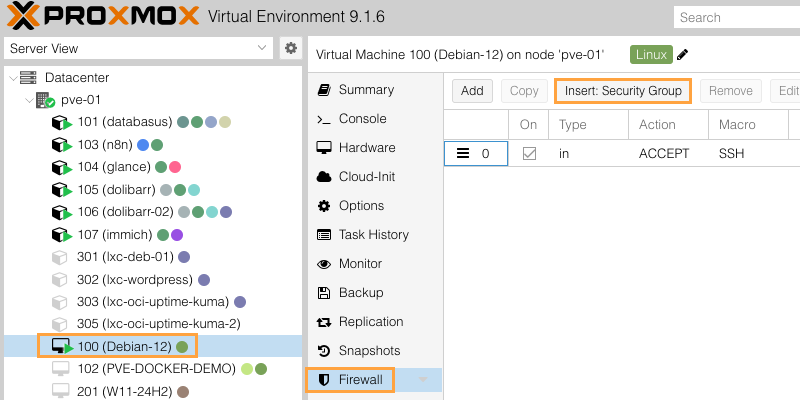Click container icon for 103 (n8n)
The width and height of the screenshot is (800, 400).
[62, 145]
